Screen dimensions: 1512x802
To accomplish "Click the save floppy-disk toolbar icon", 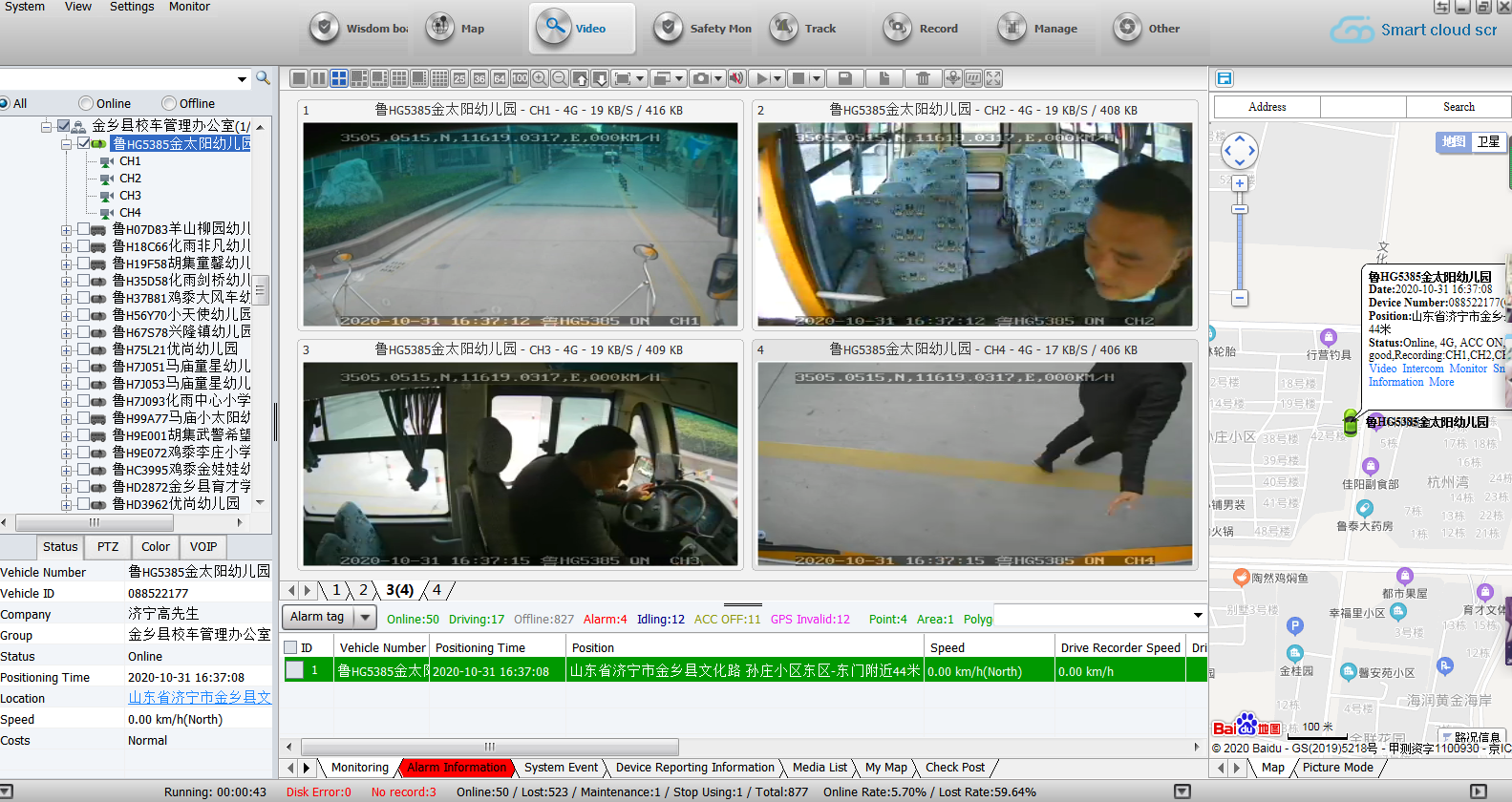I will click(x=844, y=78).
